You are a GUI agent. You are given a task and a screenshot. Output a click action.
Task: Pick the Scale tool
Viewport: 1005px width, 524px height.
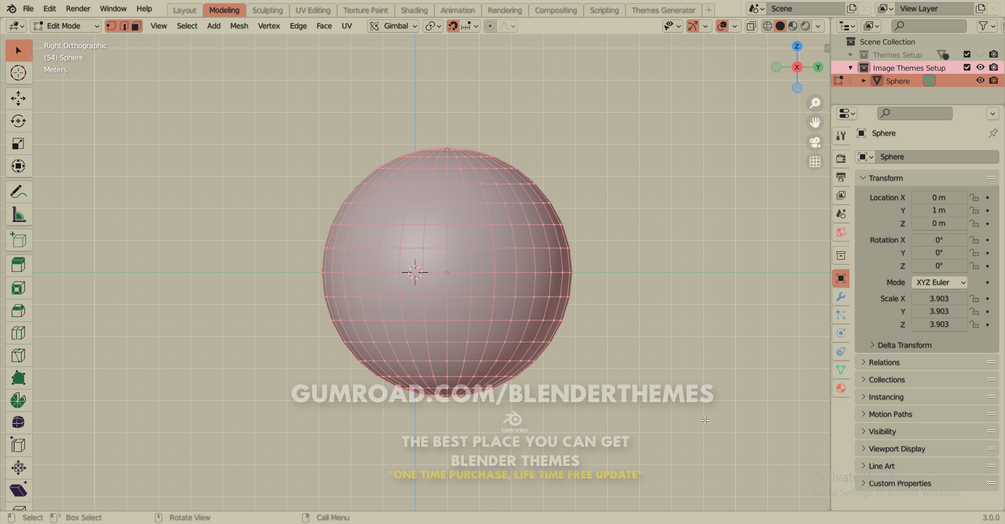click(19, 143)
